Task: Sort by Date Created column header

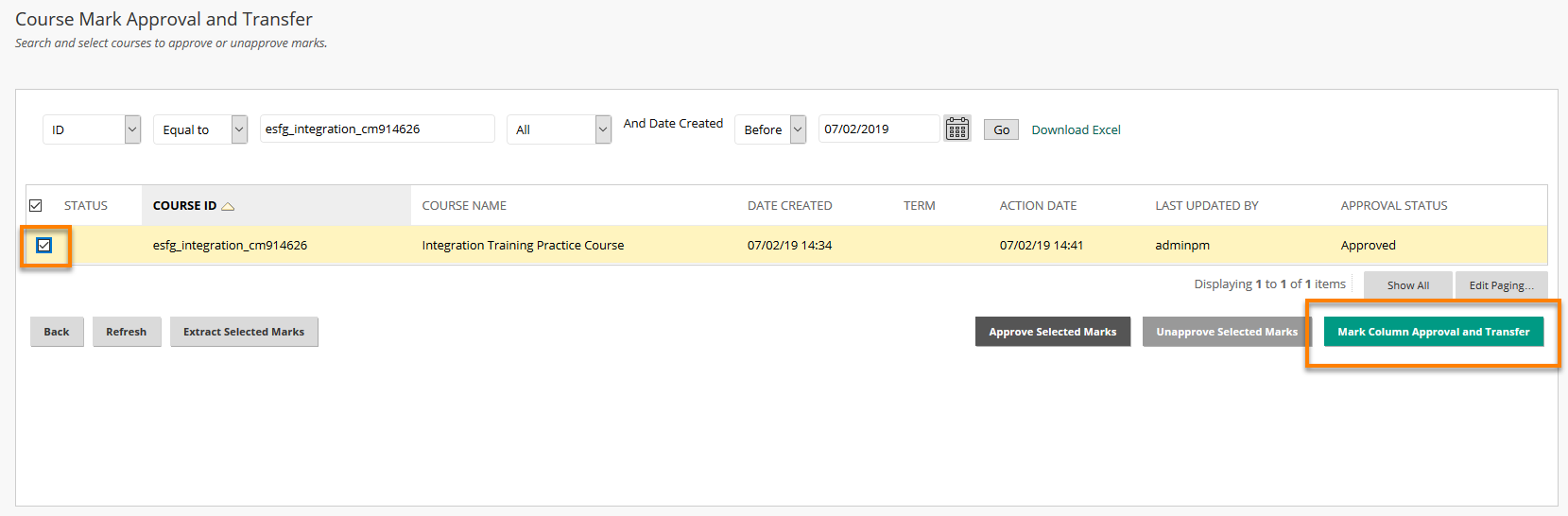Action: pos(790,205)
